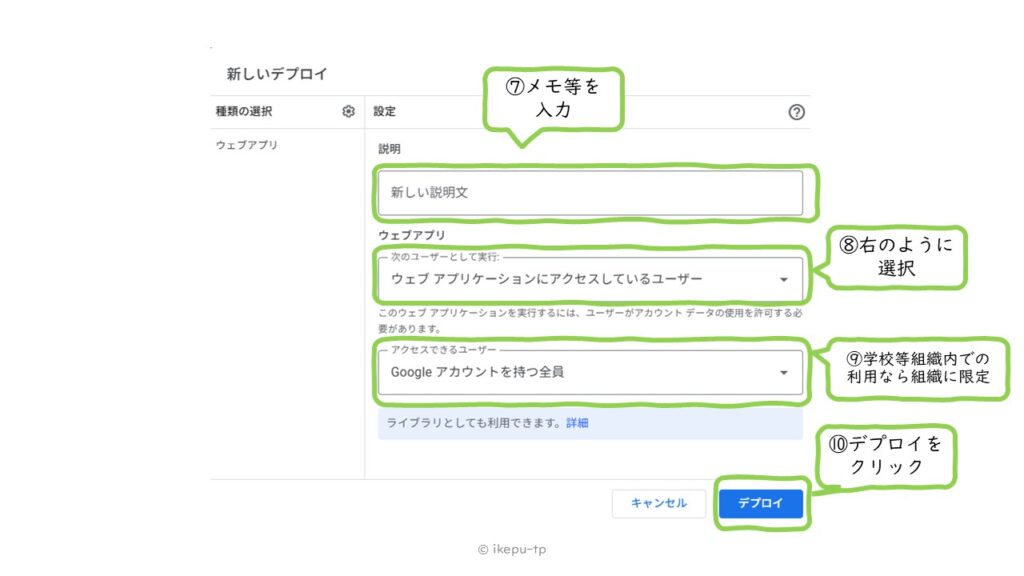Click the 新しいデプロイ dialog title
Image resolution: width=1024 pixels, height=576 pixels.
tap(277, 74)
